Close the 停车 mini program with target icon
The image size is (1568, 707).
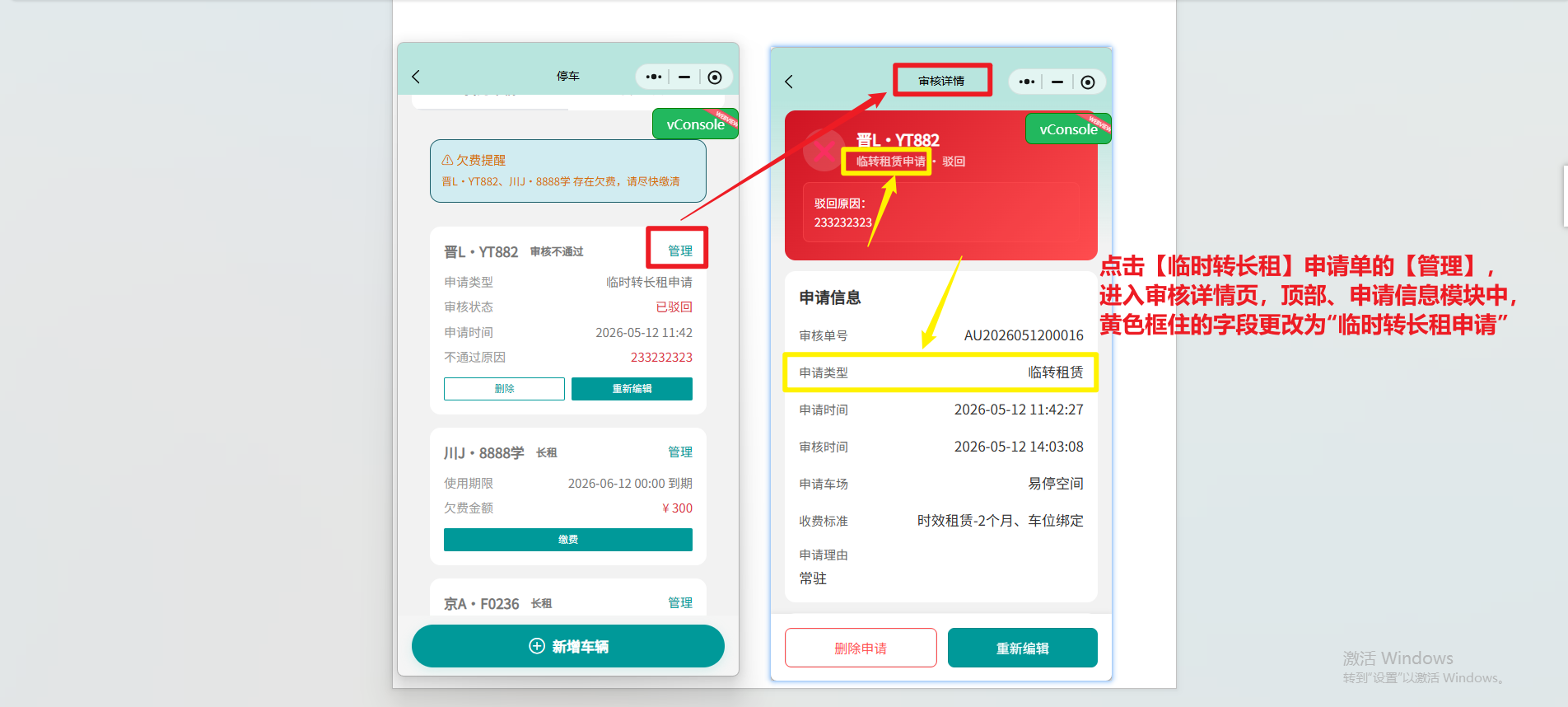pos(715,77)
